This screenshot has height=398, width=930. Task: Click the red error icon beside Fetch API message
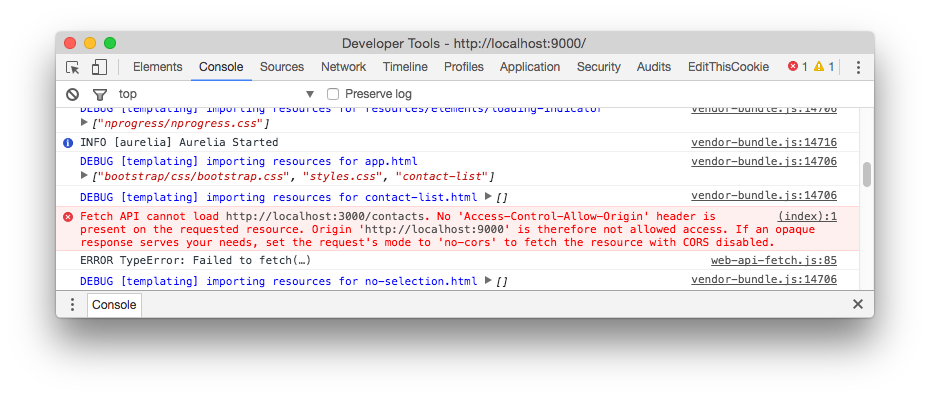pyautogui.click(x=68, y=216)
